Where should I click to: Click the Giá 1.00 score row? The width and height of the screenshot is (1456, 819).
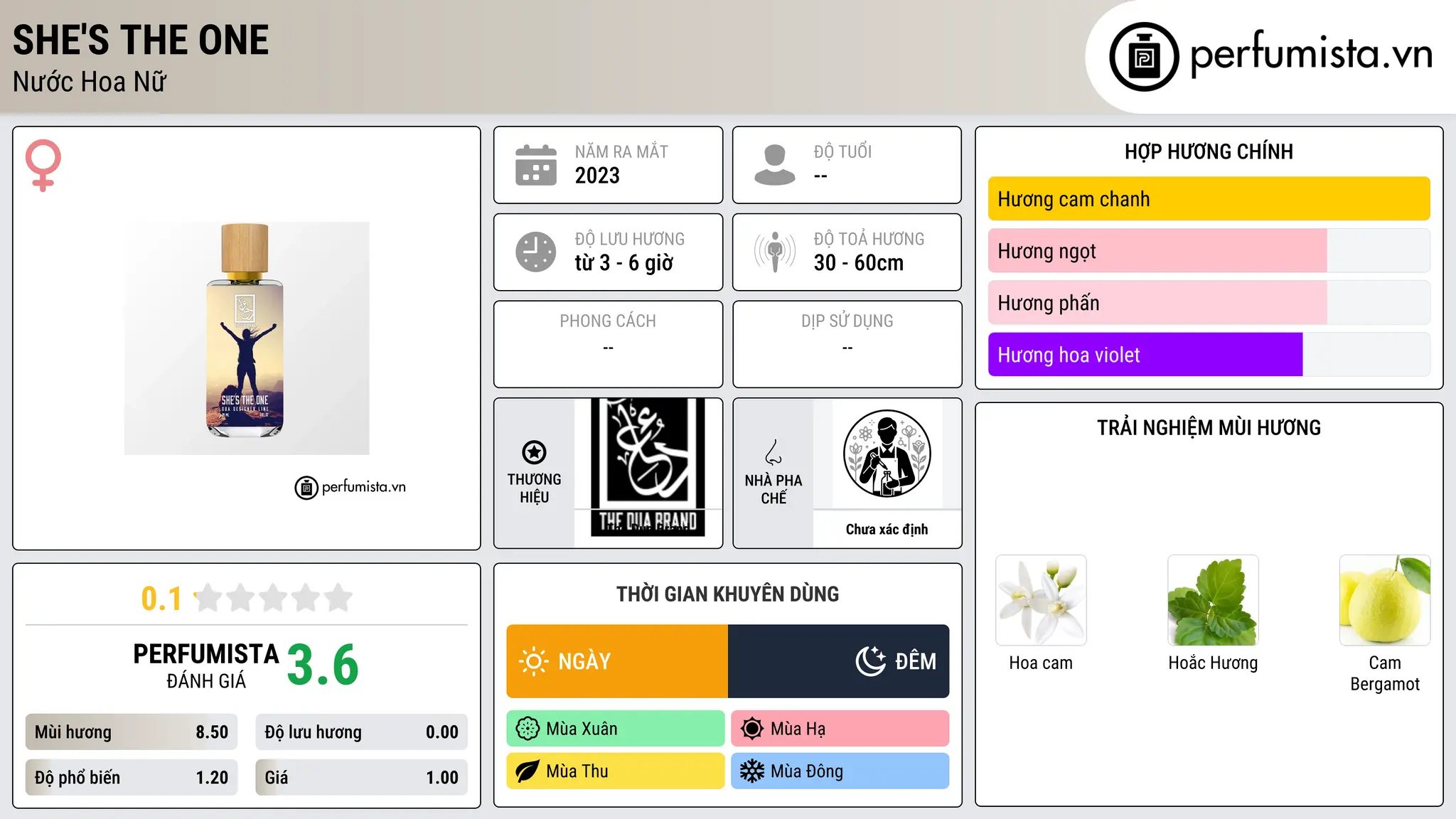[362, 778]
